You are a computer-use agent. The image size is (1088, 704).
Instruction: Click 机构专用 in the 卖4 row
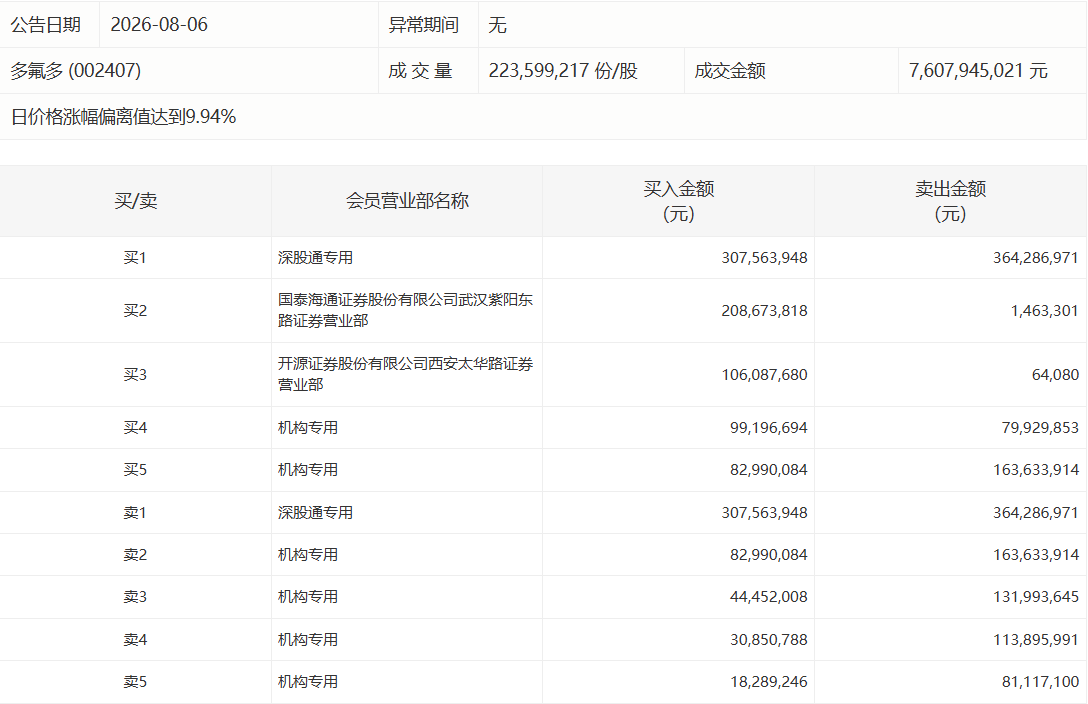coord(307,639)
